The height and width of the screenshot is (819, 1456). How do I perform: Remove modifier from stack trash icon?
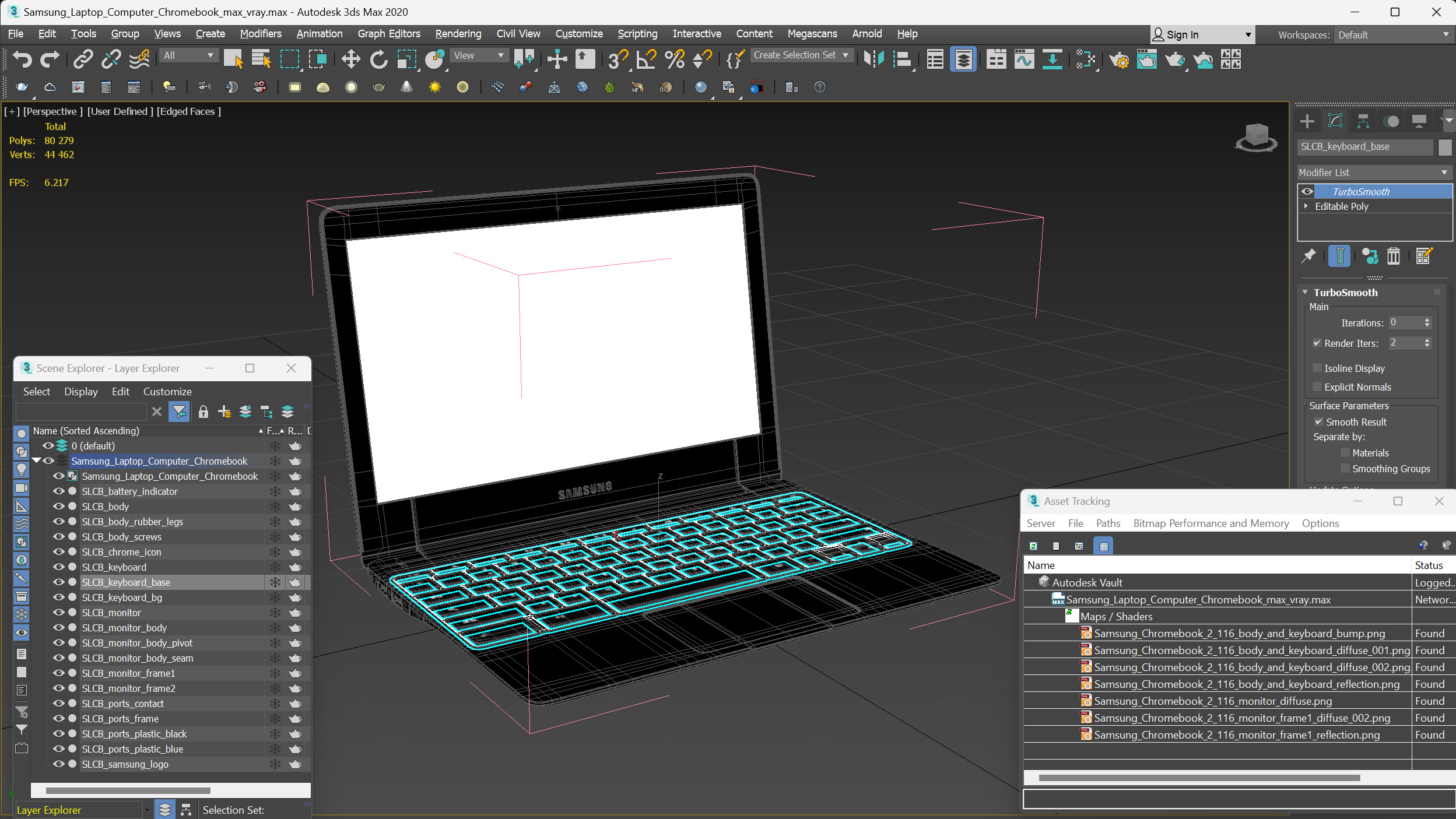pyautogui.click(x=1393, y=256)
